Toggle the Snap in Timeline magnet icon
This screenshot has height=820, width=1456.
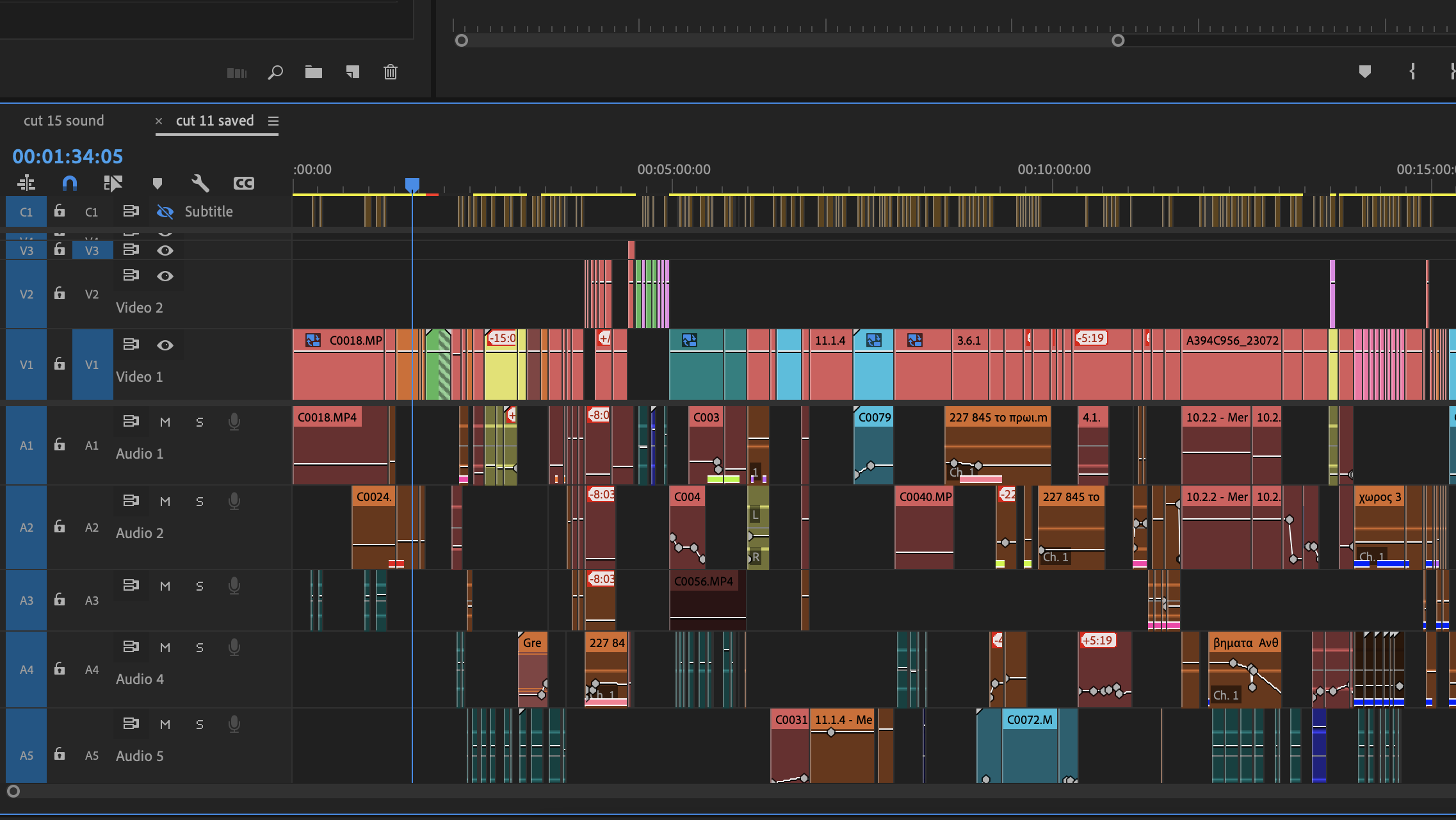(69, 184)
